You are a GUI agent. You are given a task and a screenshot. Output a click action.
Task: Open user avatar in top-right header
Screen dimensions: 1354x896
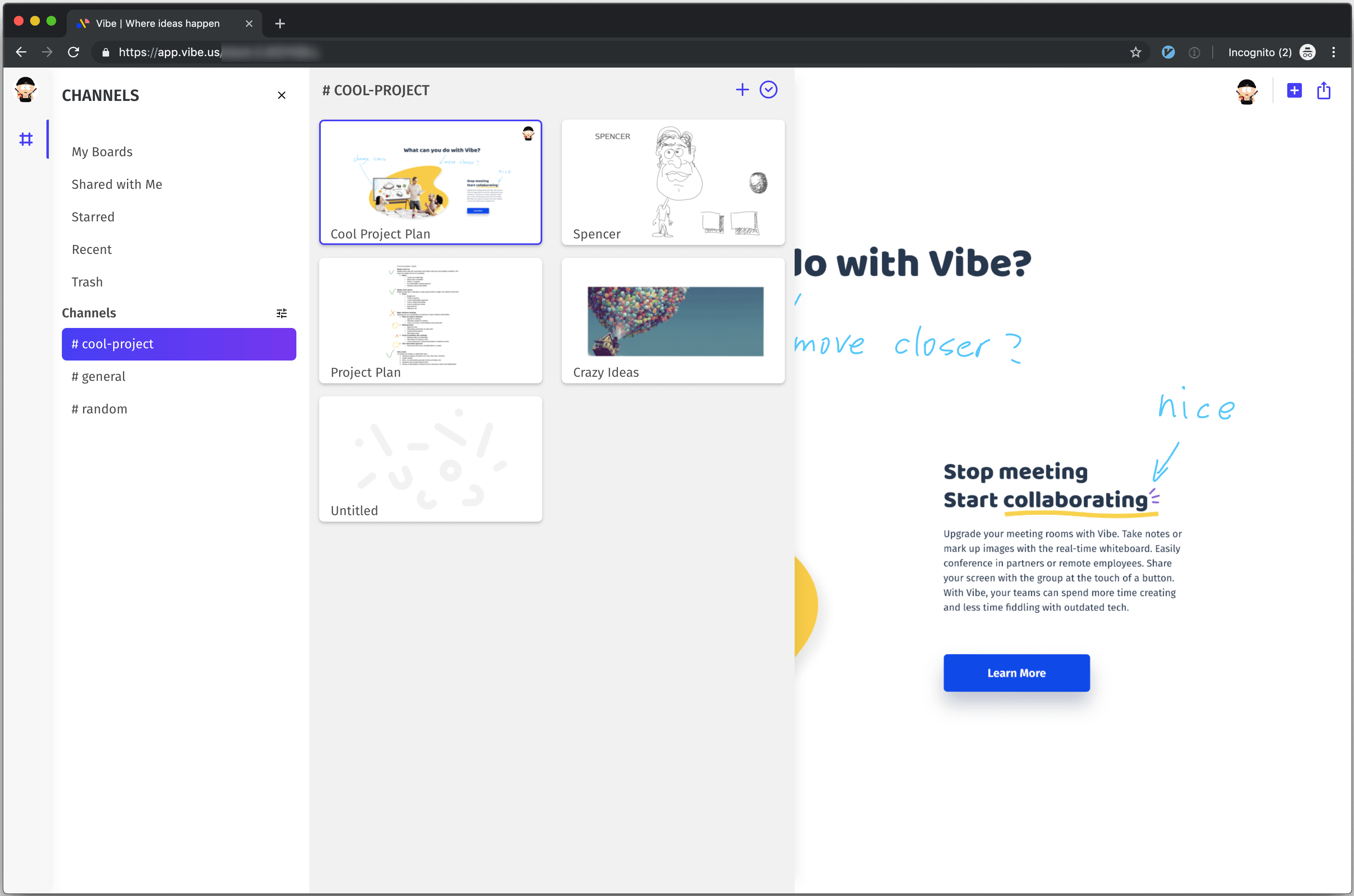[1247, 92]
